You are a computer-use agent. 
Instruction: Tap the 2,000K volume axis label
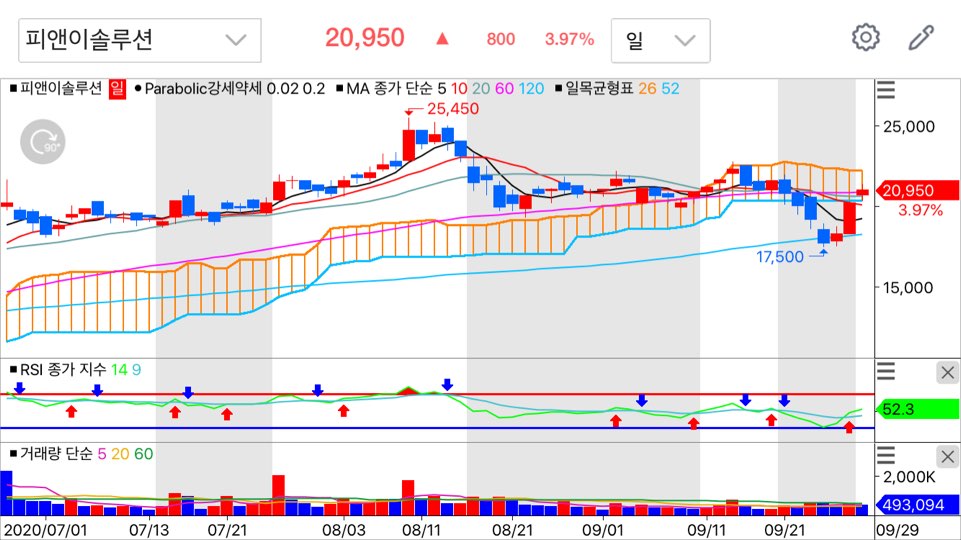point(909,477)
